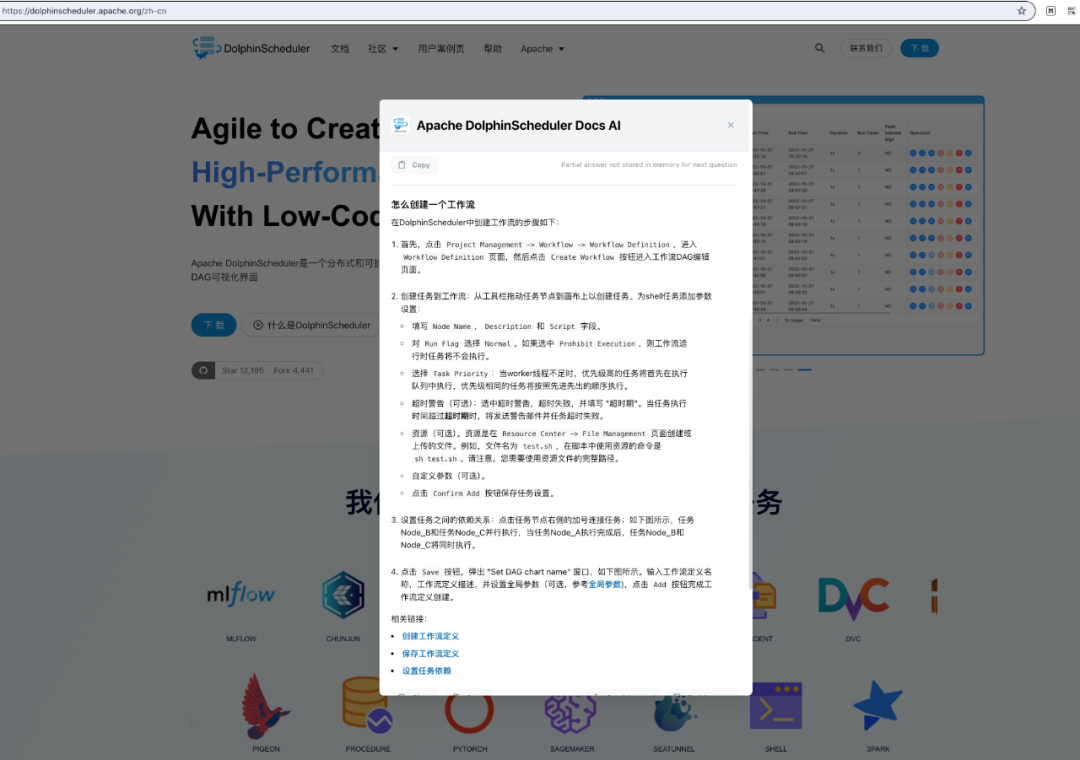The width and height of the screenshot is (1080, 760).
Task: Click the DolphinScheduler logo in the header
Action: pyautogui.click(x=251, y=48)
